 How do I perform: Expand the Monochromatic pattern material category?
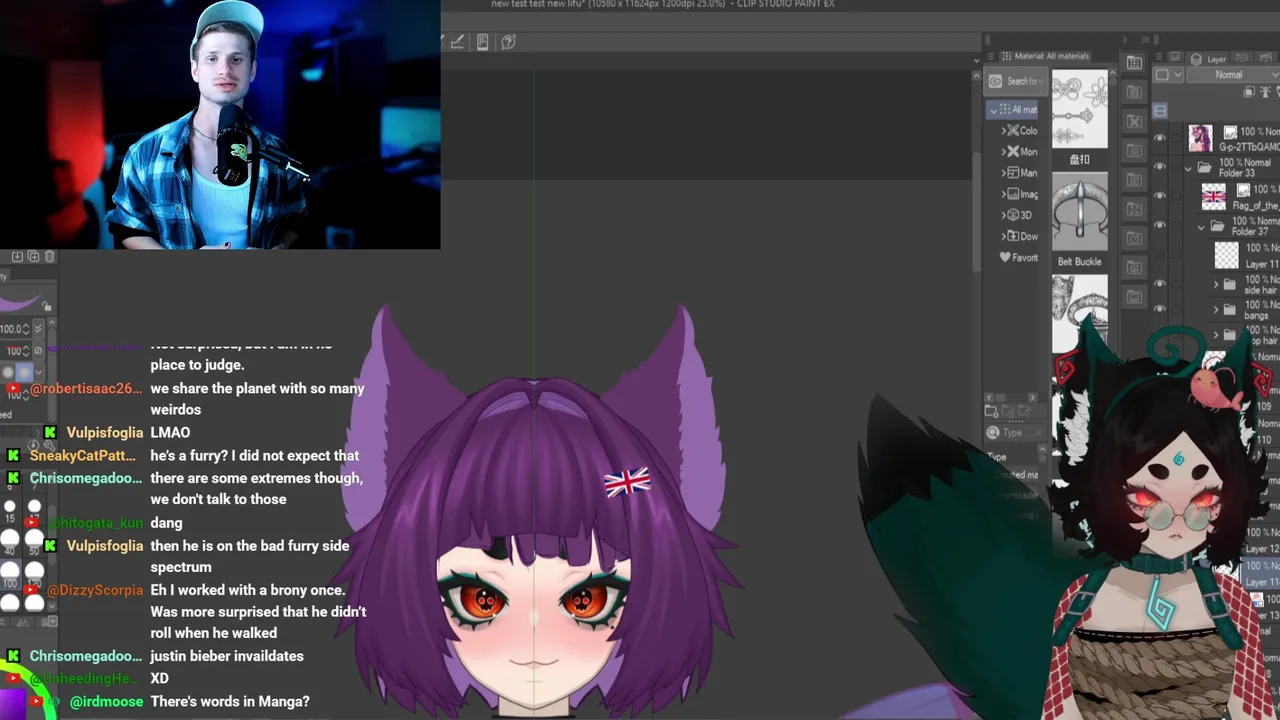click(x=1004, y=152)
